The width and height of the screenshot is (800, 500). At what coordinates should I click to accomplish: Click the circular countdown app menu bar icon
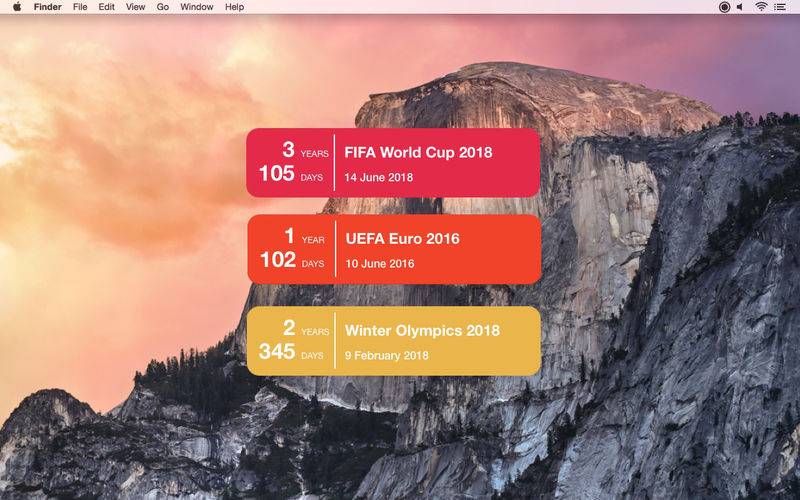click(724, 7)
